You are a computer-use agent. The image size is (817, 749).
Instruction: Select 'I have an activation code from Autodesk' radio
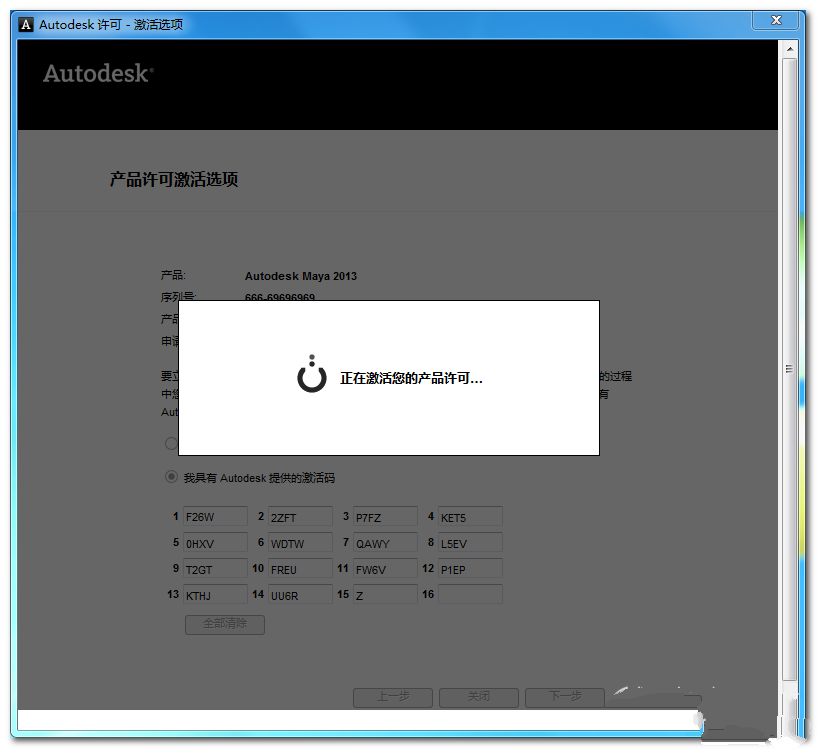coord(171,477)
